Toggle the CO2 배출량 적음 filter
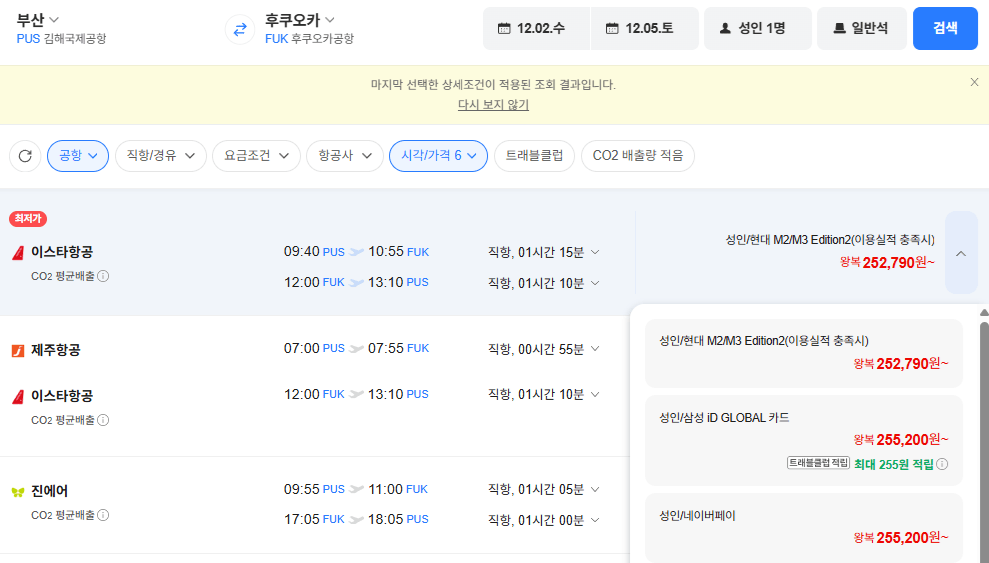The image size is (989, 563). click(x=638, y=156)
